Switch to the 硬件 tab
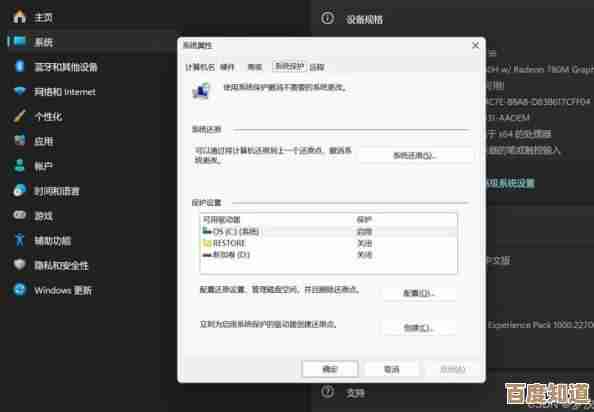The height and width of the screenshot is (412, 594). 227,67
